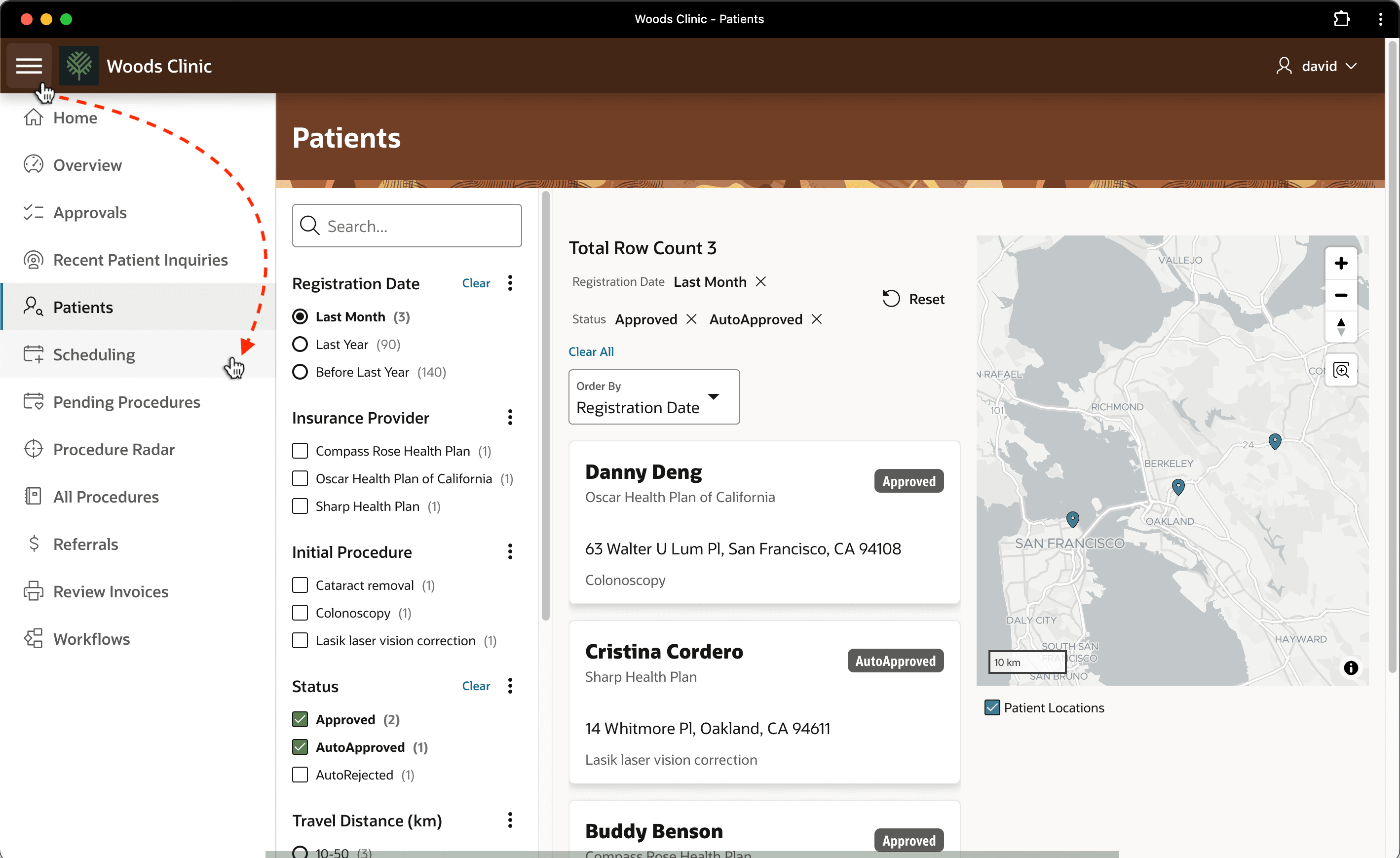Toggle the hamburger navigation menu
Image resolution: width=1400 pixels, height=858 pixels.
point(29,66)
